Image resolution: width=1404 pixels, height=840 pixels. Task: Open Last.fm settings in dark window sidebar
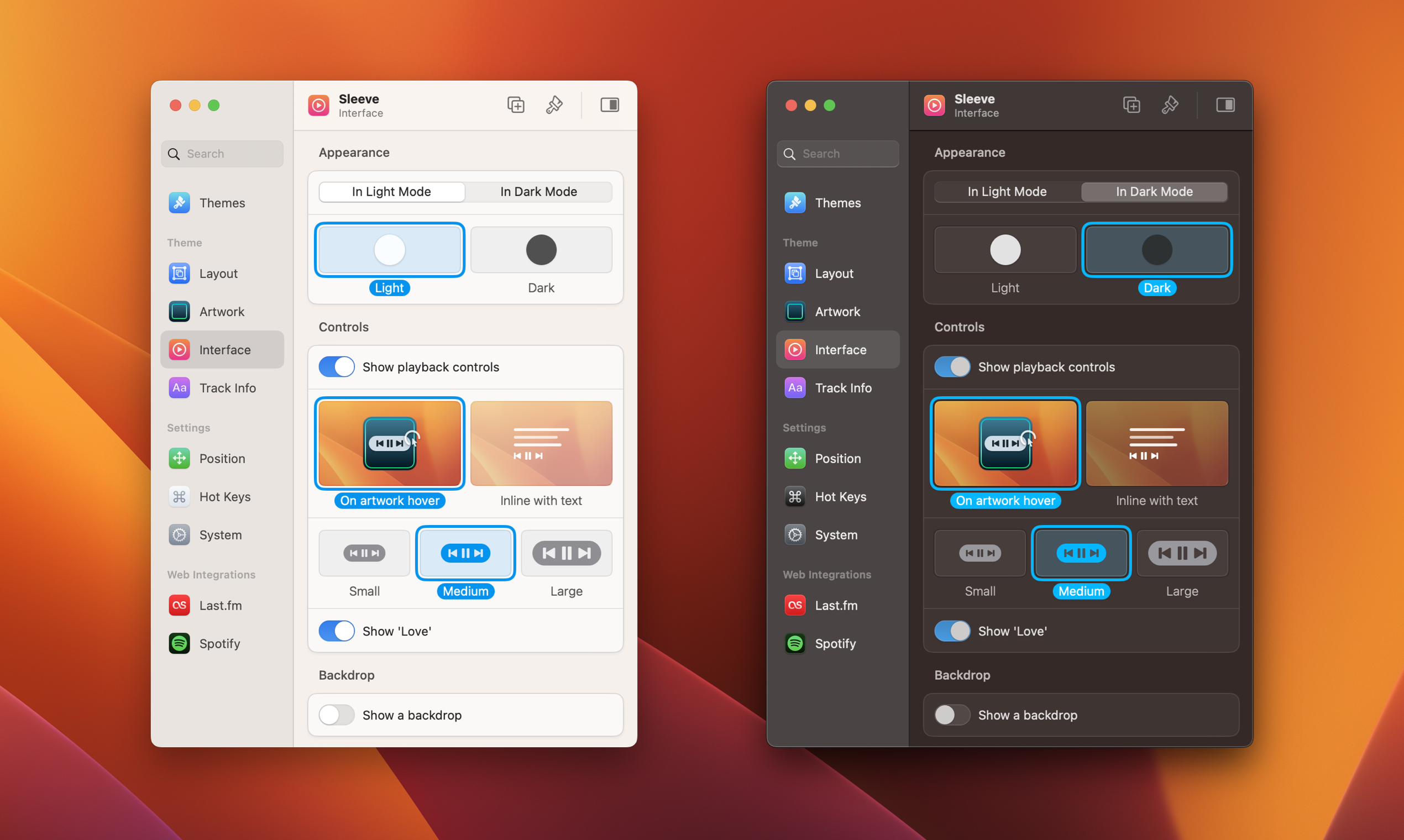tap(836, 605)
